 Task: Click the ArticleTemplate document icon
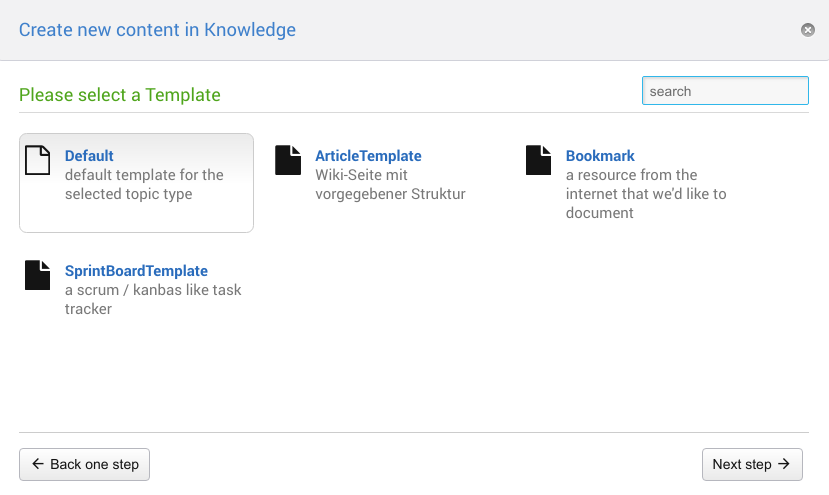[288, 160]
